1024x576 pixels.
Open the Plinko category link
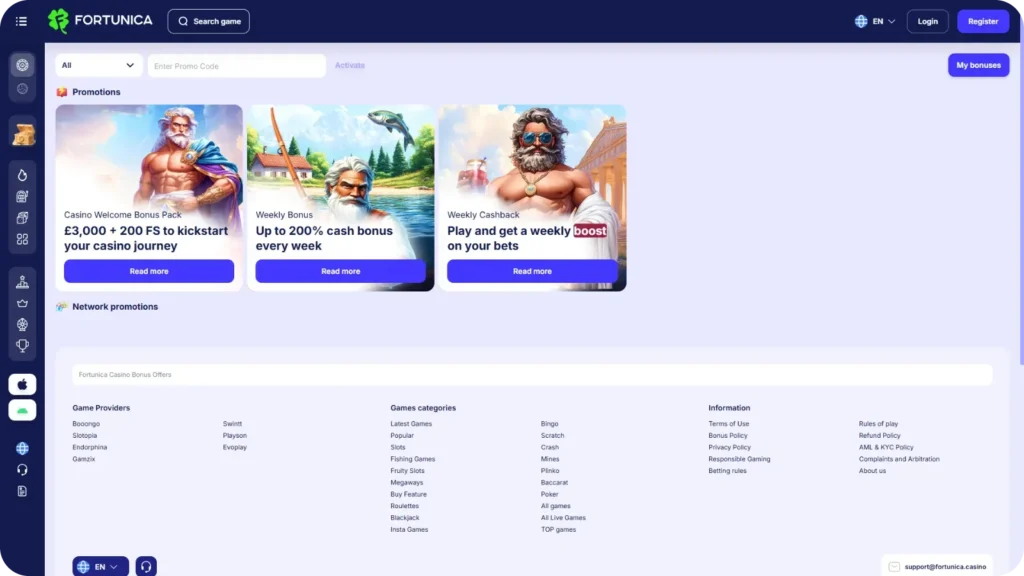[x=550, y=471]
